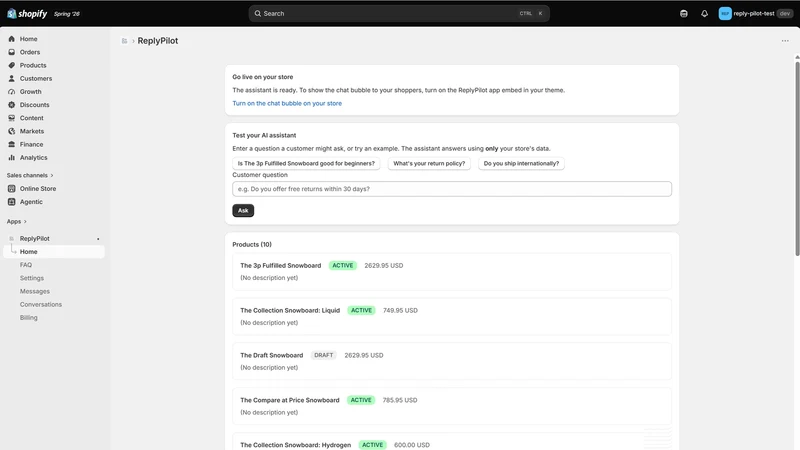Click the Customers person icon

(12, 79)
